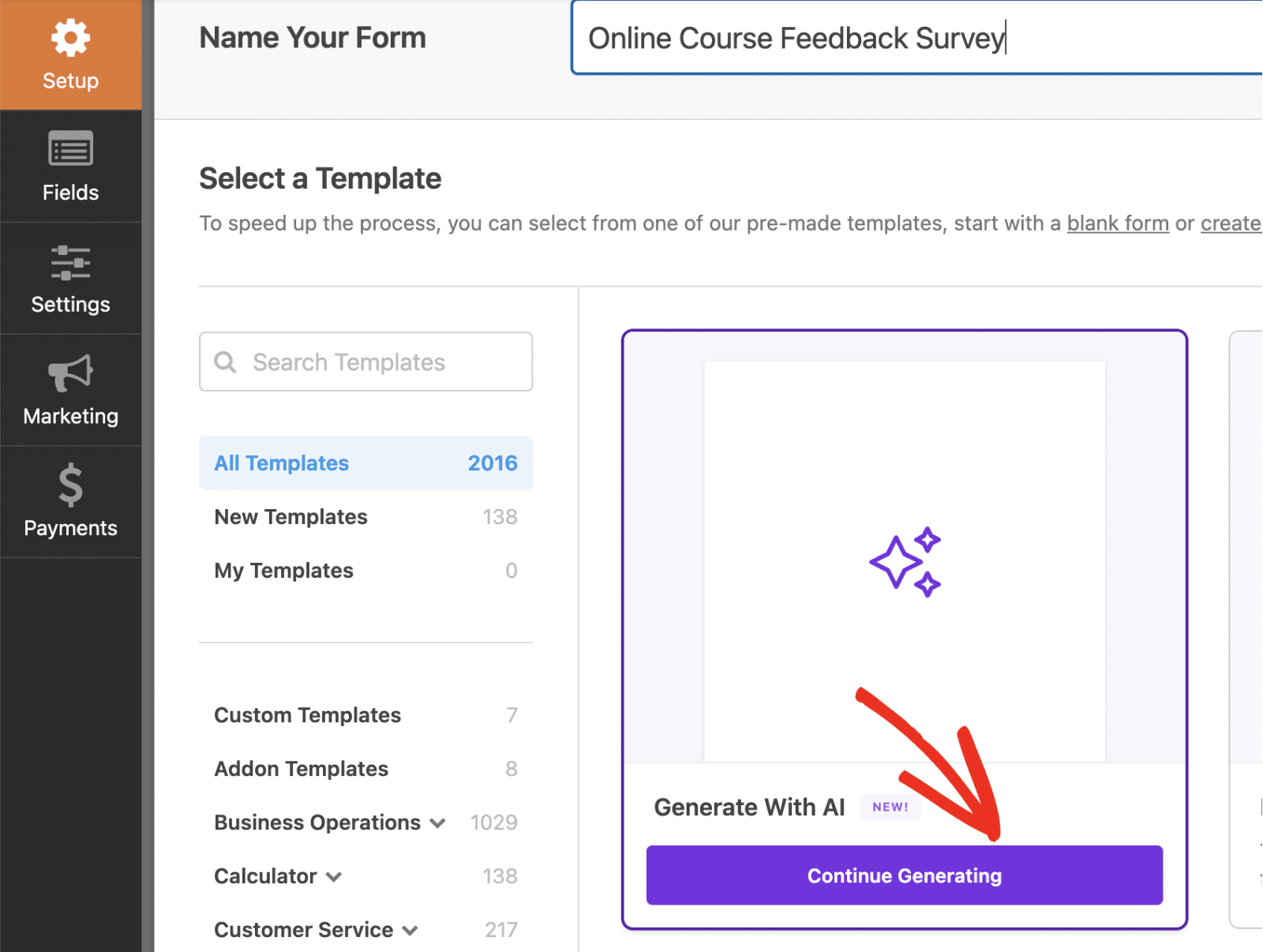1263x952 pixels.
Task: Expand Business Operations category
Action: 438,823
